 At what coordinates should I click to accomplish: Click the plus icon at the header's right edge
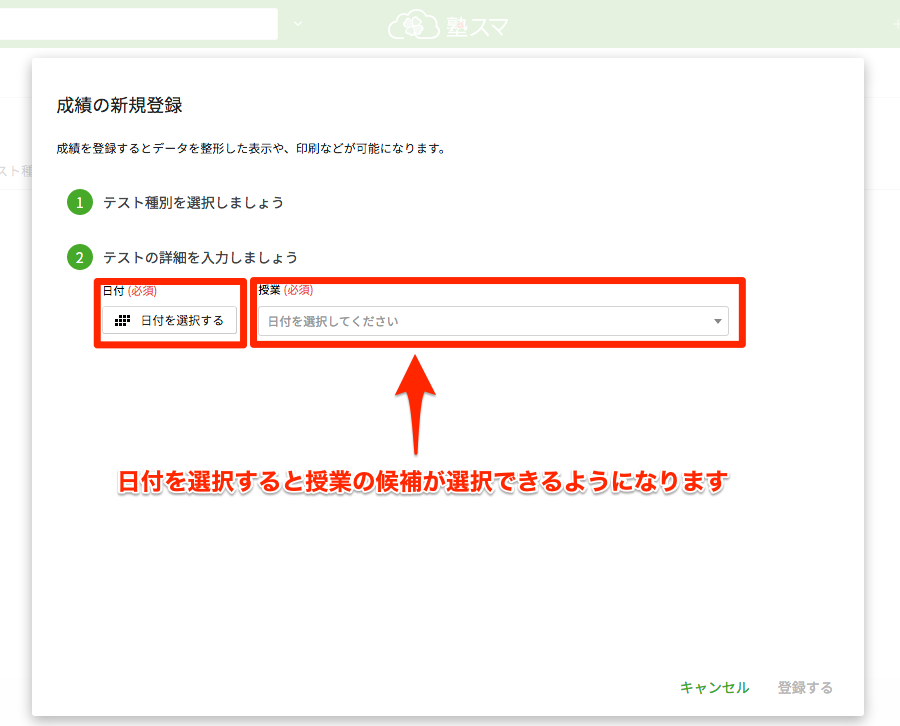[897, 24]
